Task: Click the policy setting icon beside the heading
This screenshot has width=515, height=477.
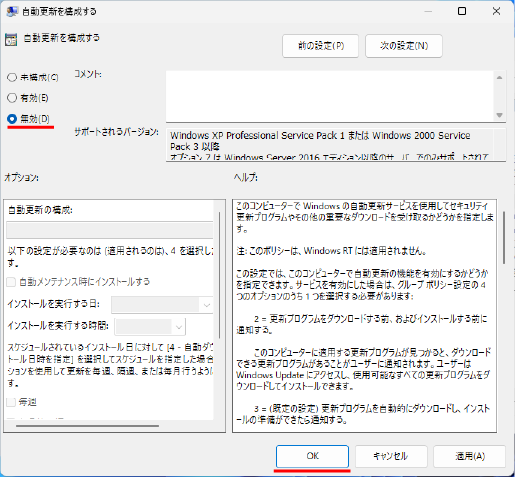Action: [x=11, y=40]
